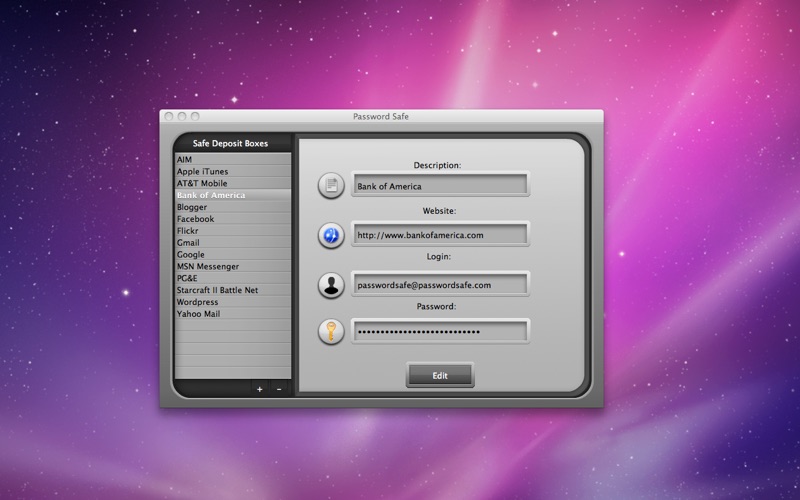Click the Login email field
This screenshot has width=800, height=500.
439,284
